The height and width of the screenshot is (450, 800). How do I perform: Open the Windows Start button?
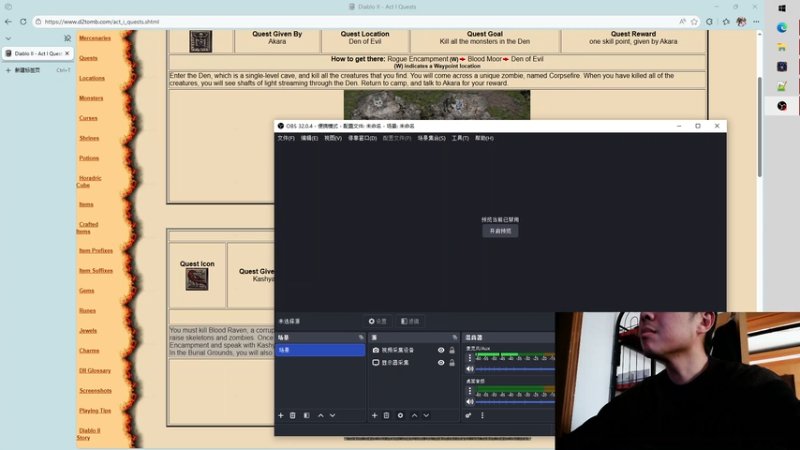pos(782,8)
